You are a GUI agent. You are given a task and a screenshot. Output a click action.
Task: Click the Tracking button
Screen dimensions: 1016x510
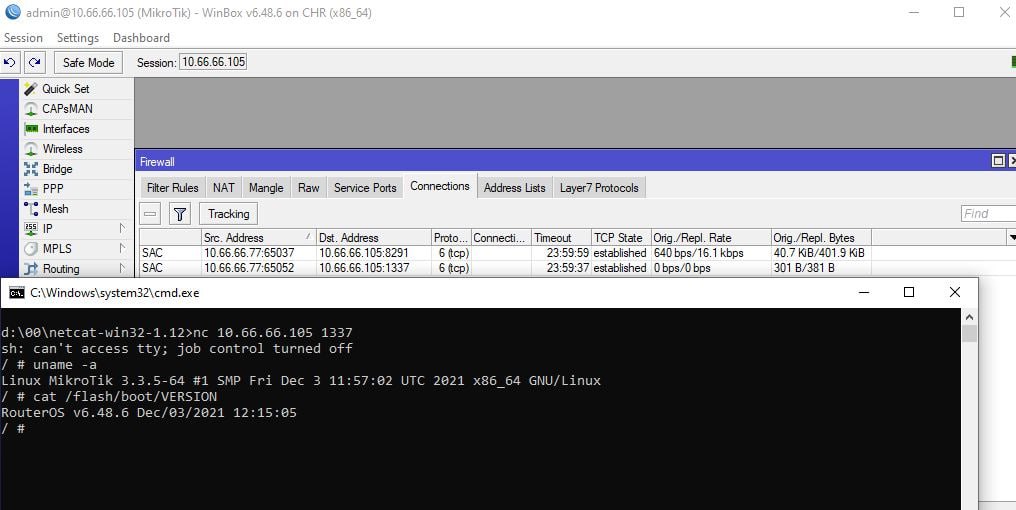pyautogui.click(x=229, y=214)
